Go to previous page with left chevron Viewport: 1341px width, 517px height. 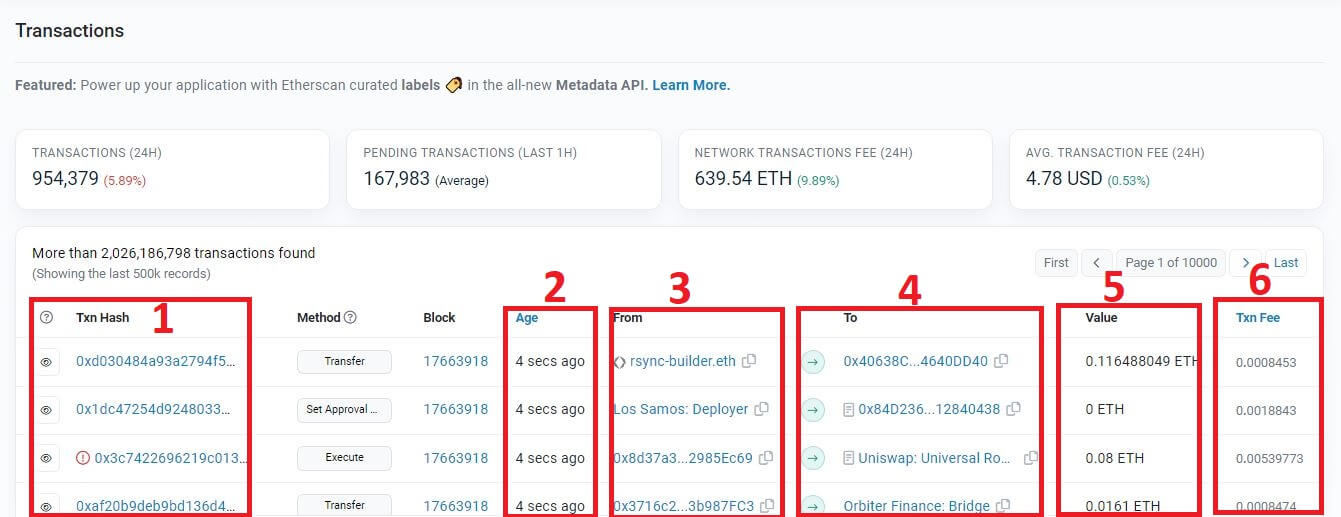tap(1096, 263)
